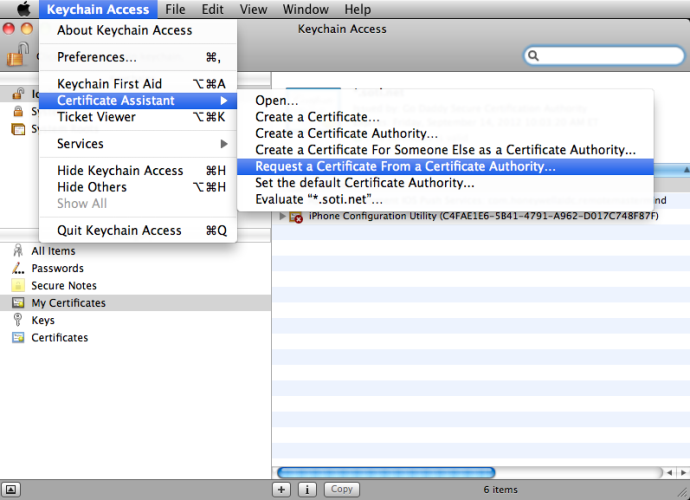The image size is (690, 500).
Task: Select Create a Certificate Authority…
Action: (445, 133)
